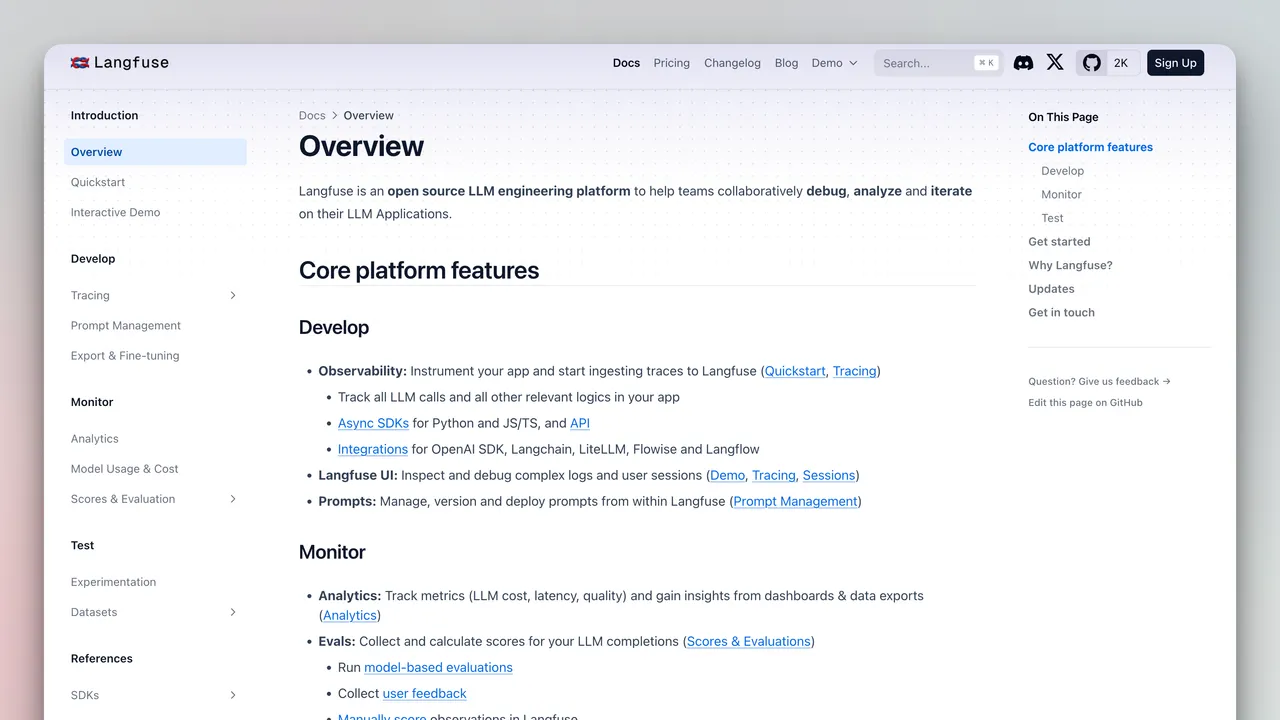The width and height of the screenshot is (1280, 720).
Task: Click the Monitor section heading in content
Action: tap(332, 552)
